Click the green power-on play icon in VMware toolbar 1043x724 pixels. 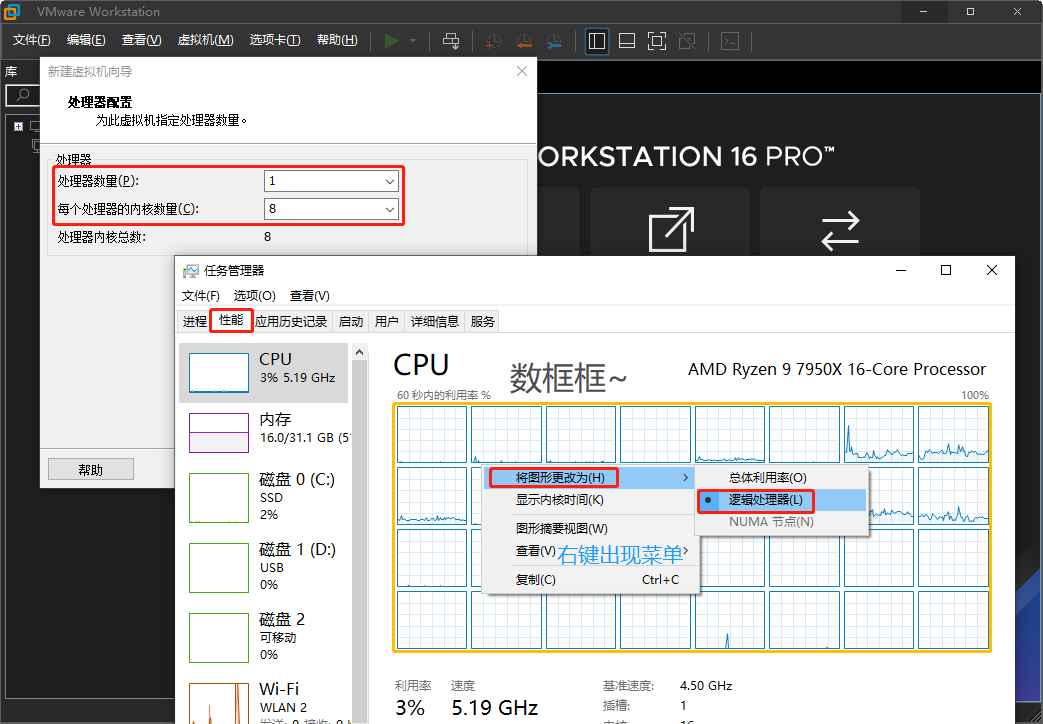tap(391, 41)
